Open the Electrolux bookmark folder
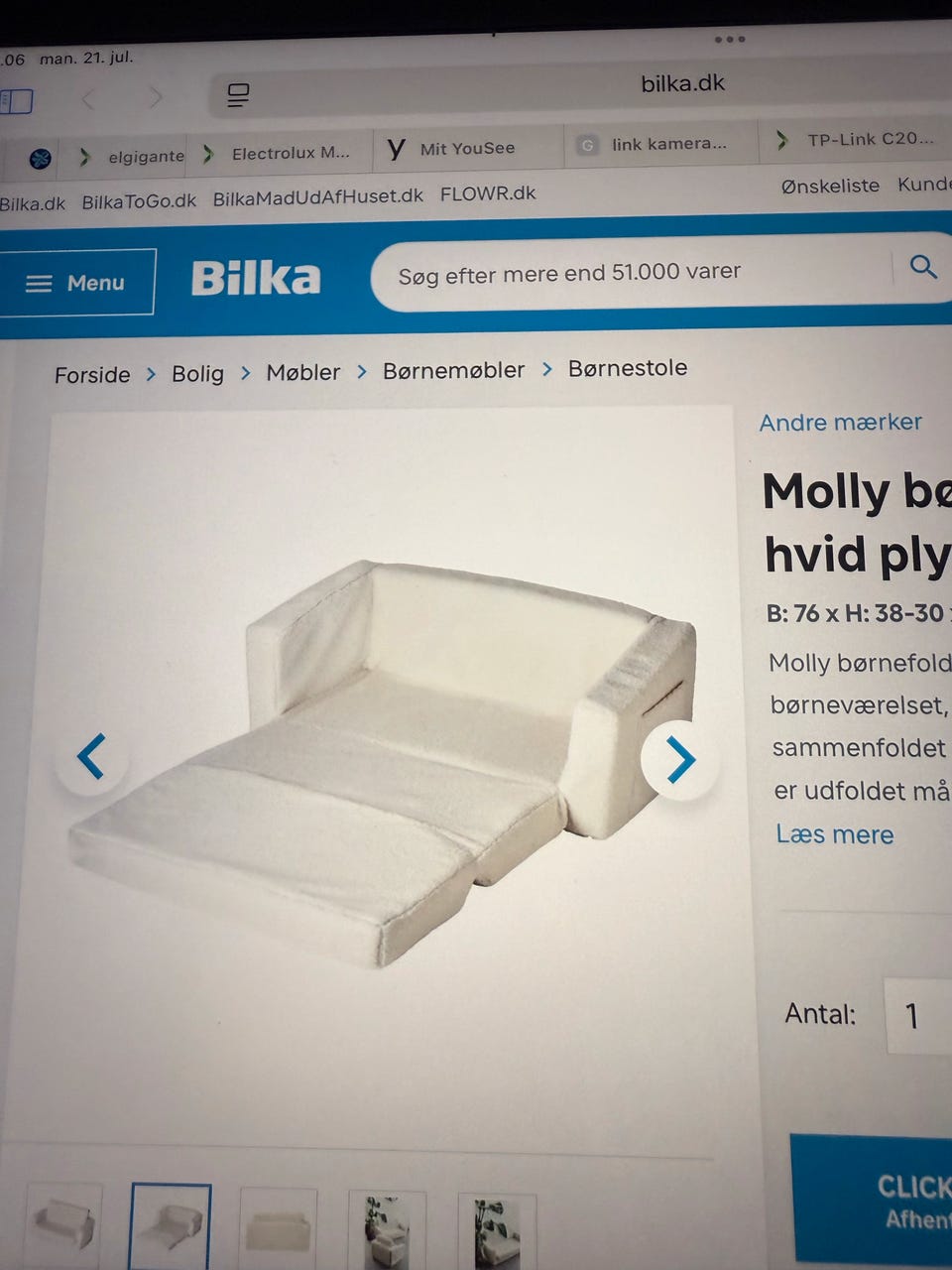Viewport: 952px width, 1270px height. pyautogui.click(x=278, y=153)
